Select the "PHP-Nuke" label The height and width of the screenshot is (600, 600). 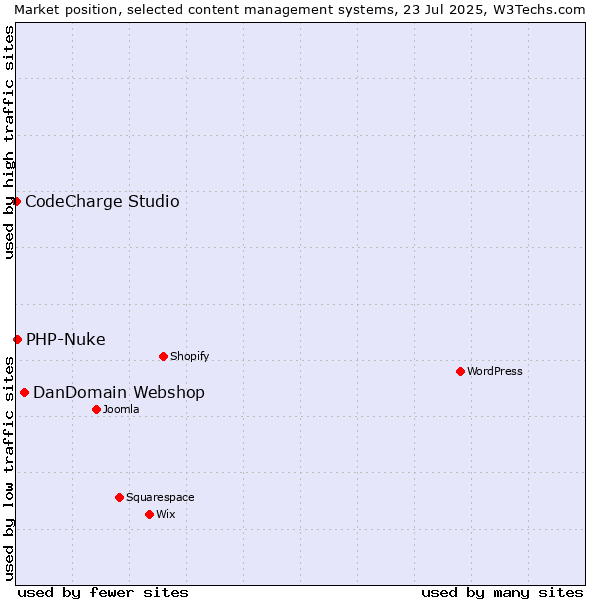(66, 339)
